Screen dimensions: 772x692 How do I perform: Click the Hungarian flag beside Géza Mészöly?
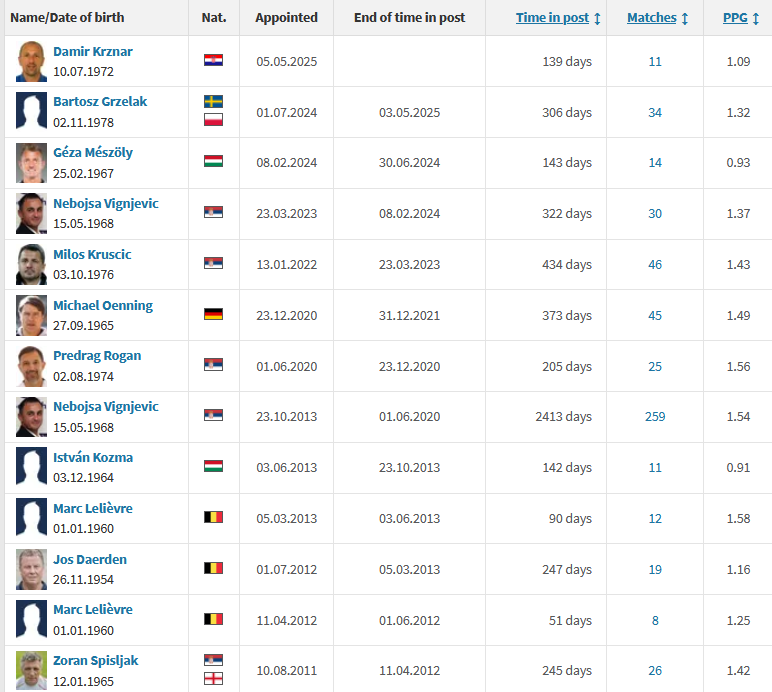pyautogui.click(x=213, y=161)
